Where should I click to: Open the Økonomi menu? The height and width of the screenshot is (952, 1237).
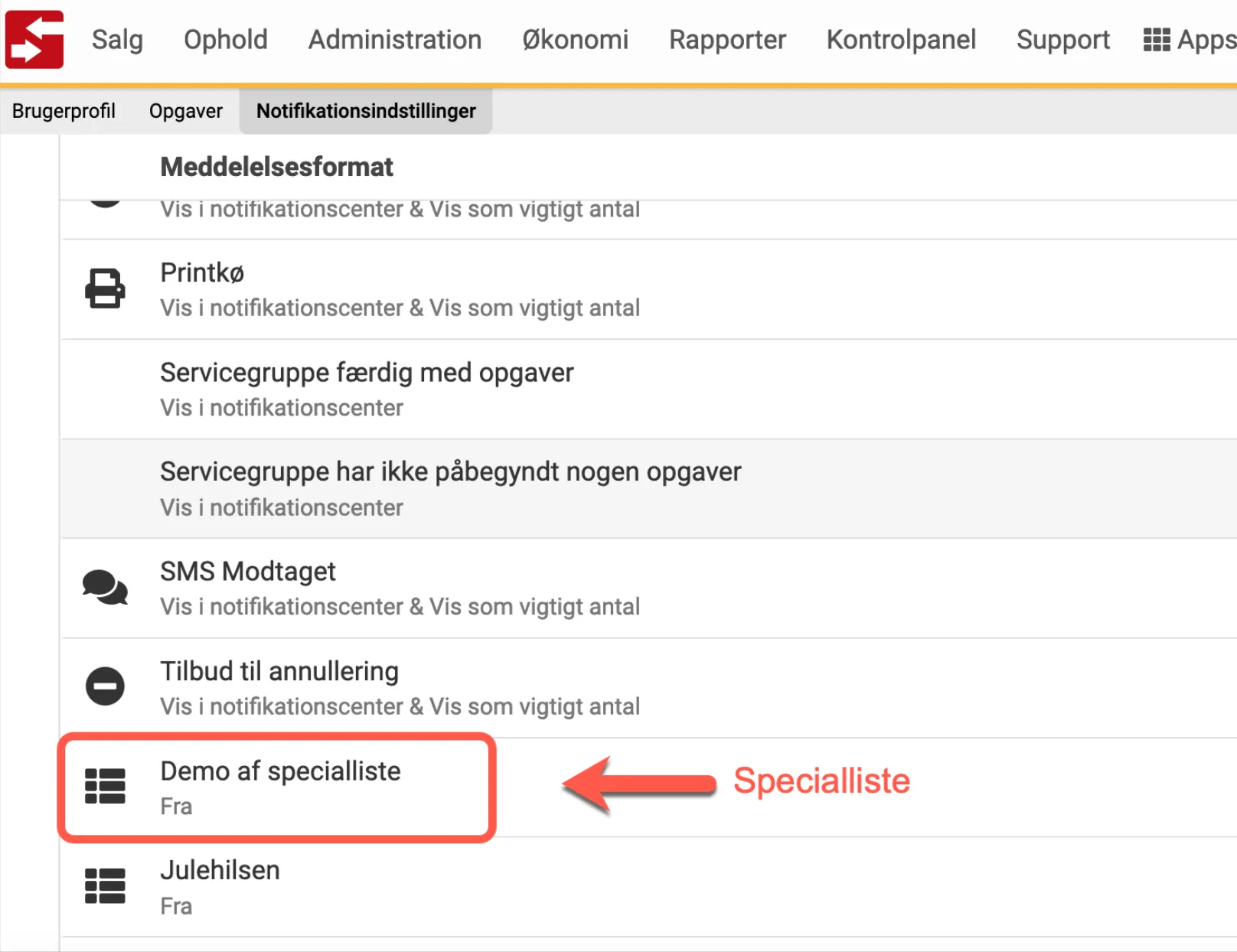[x=575, y=40]
